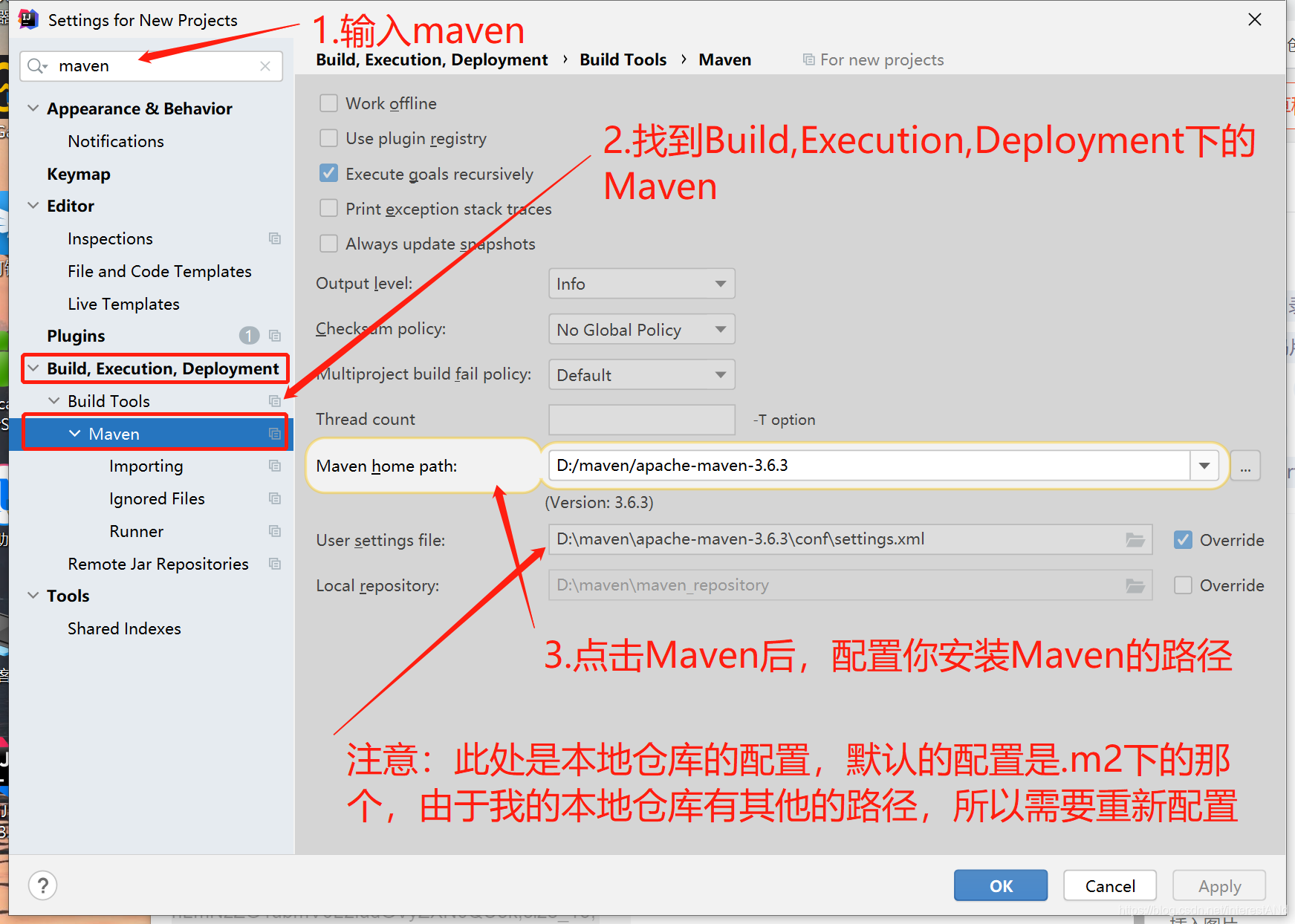Enable Work offline checkbox
The height and width of the screenshot is (924, 1295).
click(x=328, y=103)
